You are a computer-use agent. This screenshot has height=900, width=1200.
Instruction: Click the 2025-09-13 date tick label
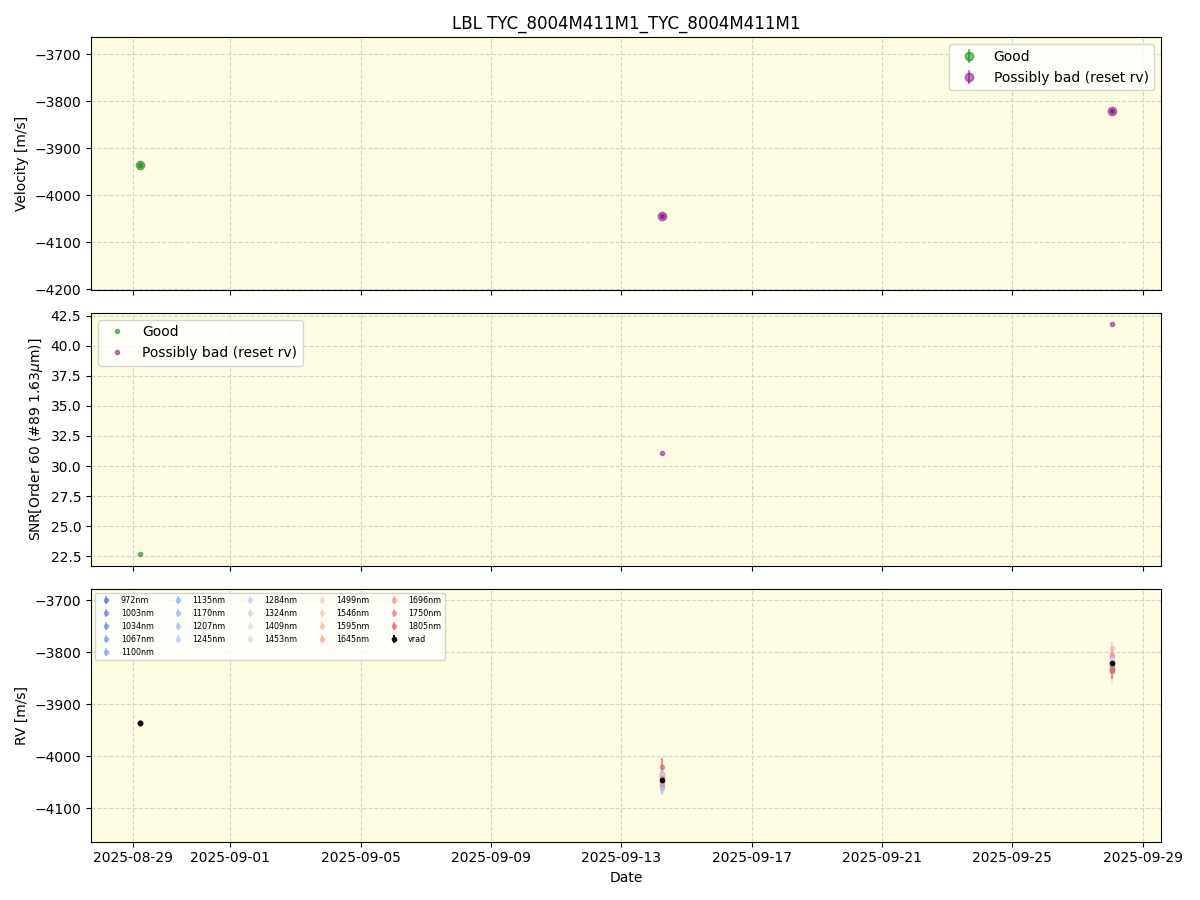[621, 857]
